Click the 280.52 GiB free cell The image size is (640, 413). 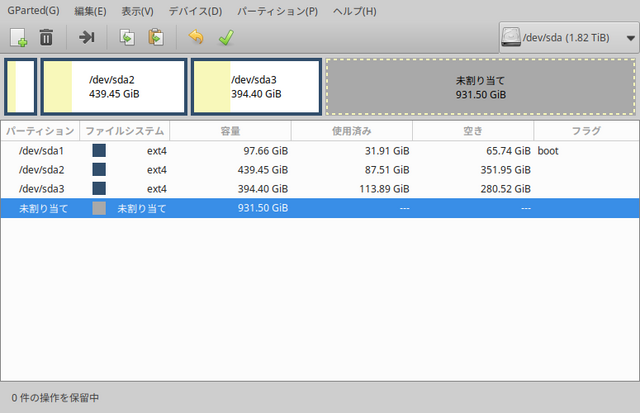click(x=505, y=189)
